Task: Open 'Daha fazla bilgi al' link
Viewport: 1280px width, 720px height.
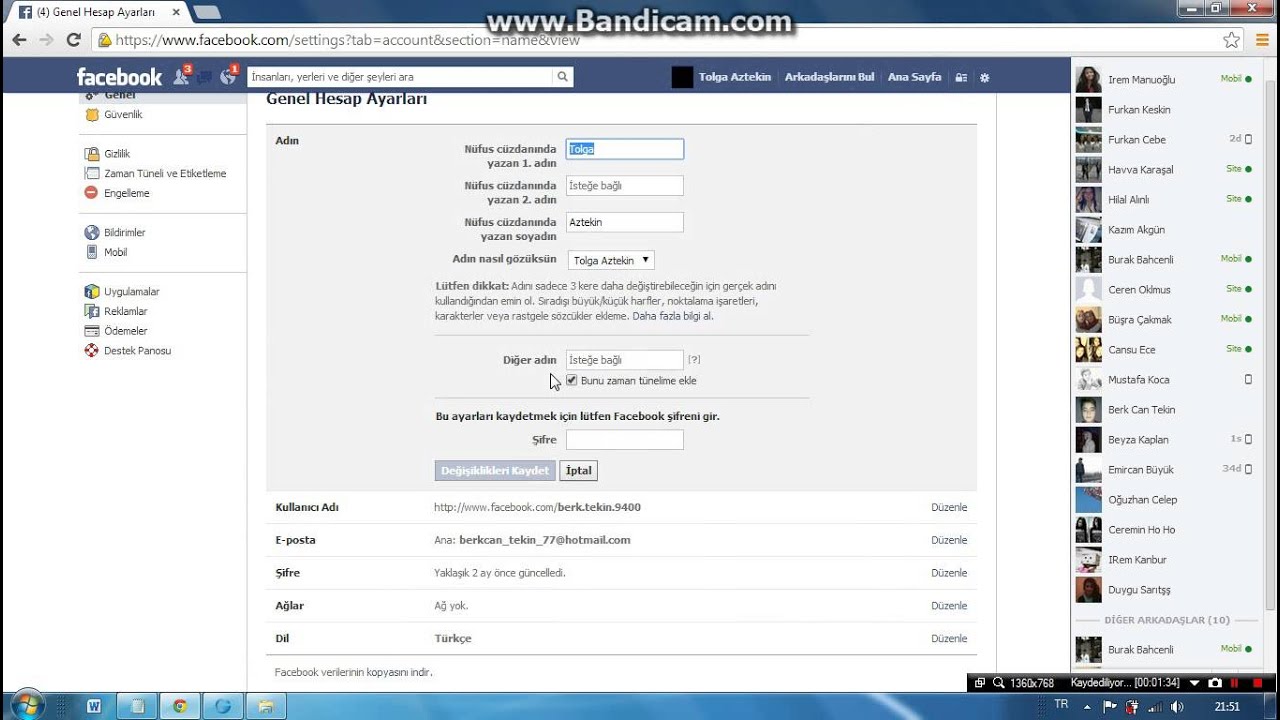Action: coord(673,316)
